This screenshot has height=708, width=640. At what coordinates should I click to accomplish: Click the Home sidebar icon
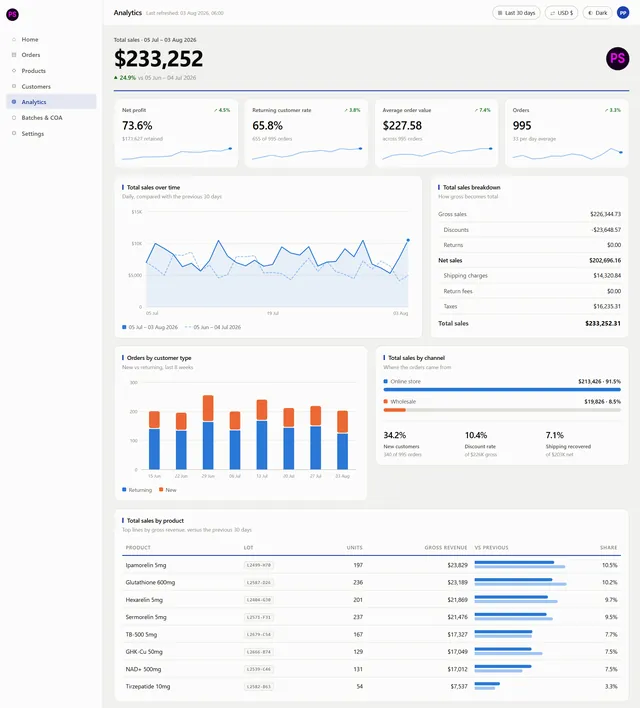click(14, 39)
